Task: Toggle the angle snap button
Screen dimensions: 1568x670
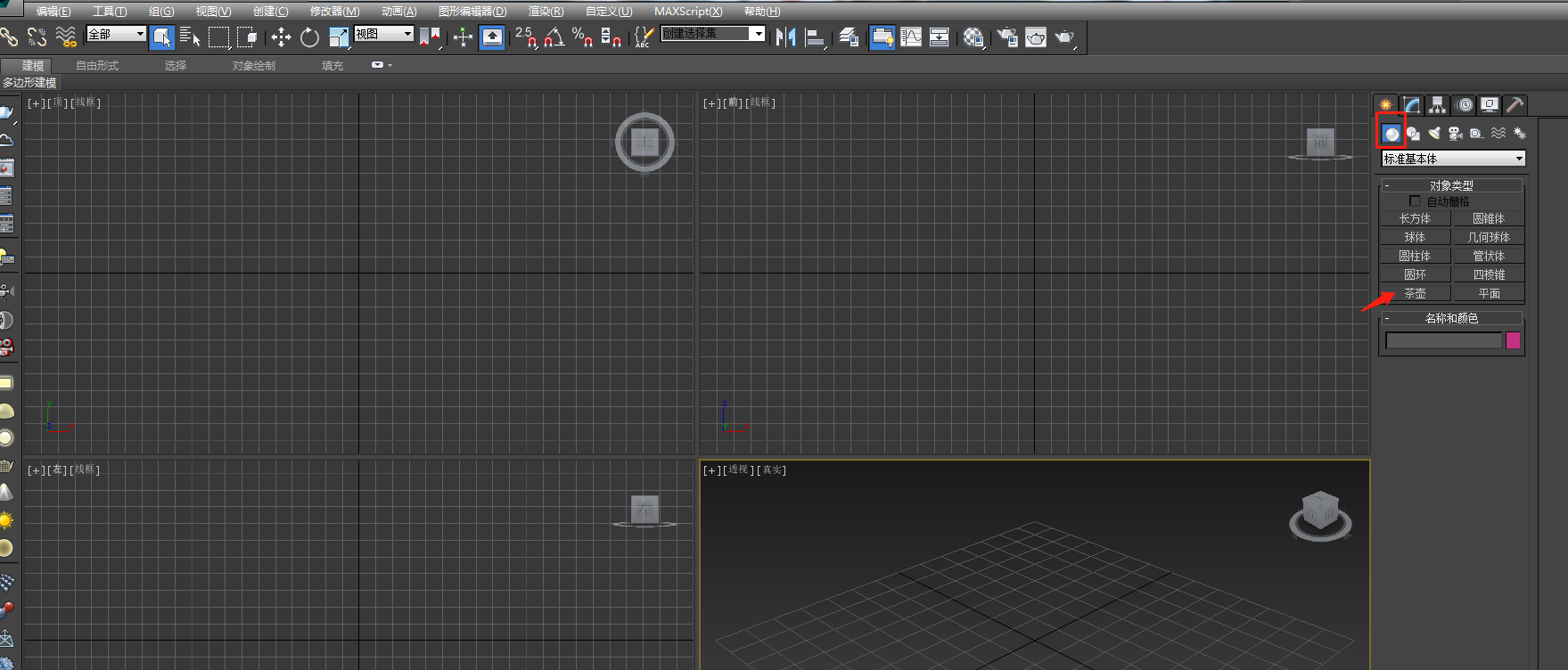Action: (x=554, y=37)
